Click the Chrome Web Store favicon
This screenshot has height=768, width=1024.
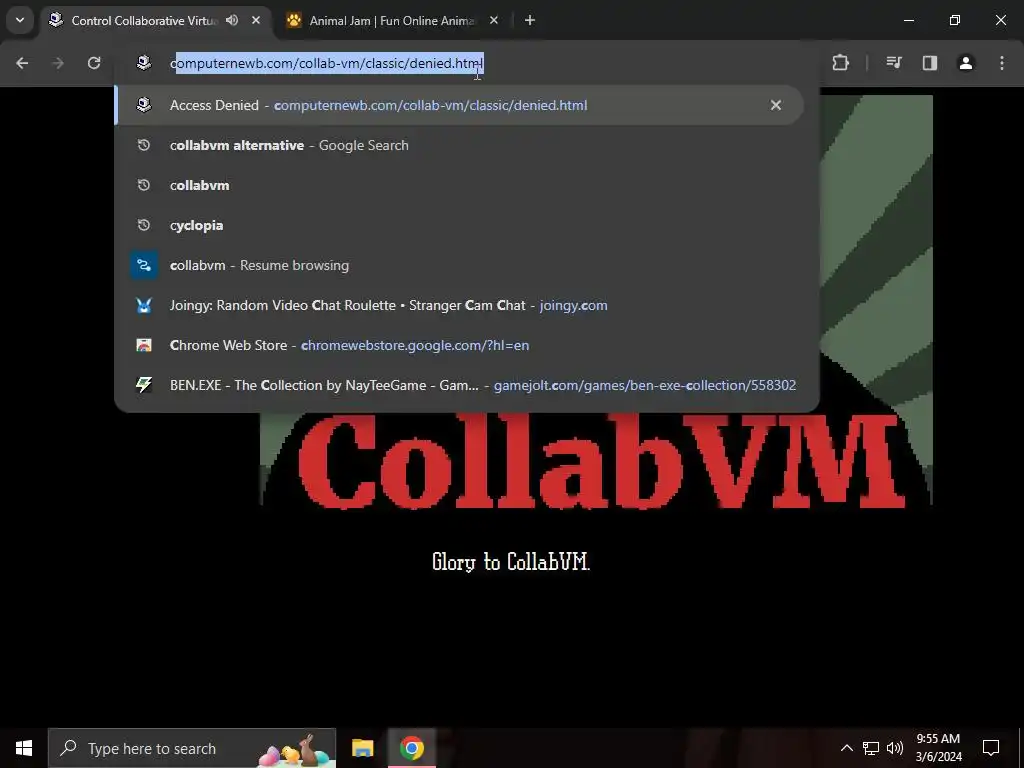tap(144, 345)
